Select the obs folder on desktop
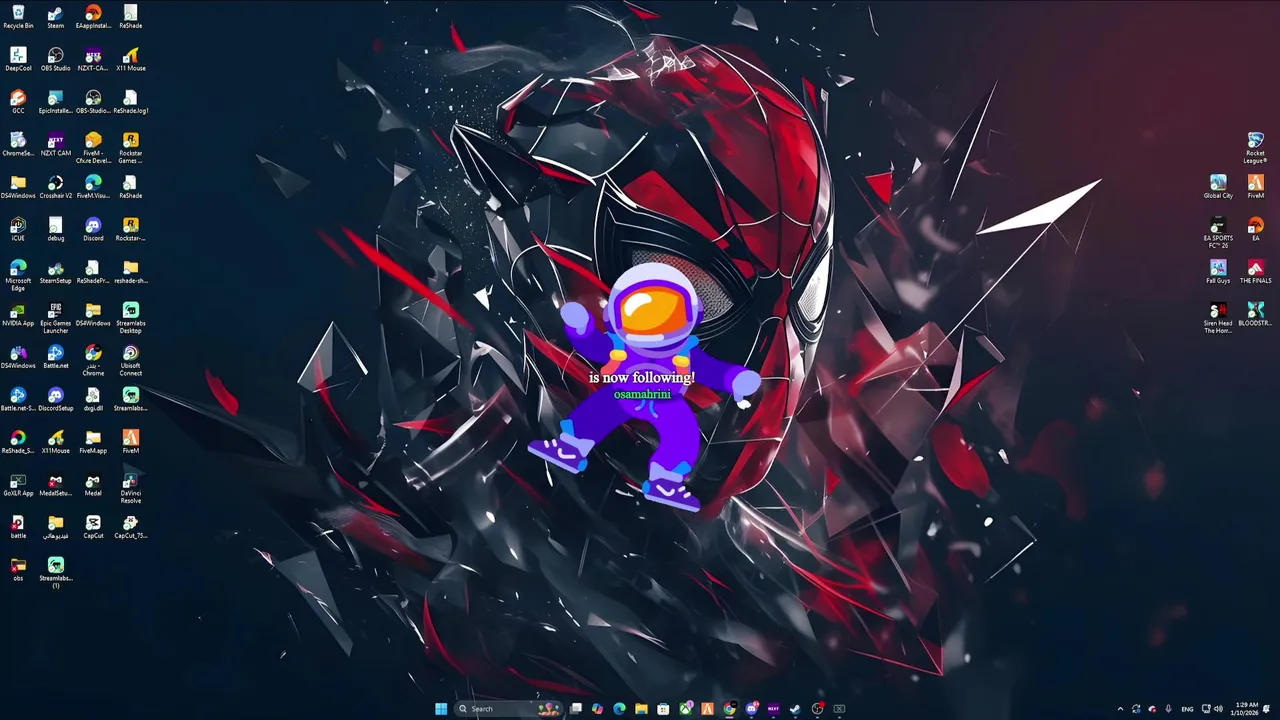 (x=18, y=569)
